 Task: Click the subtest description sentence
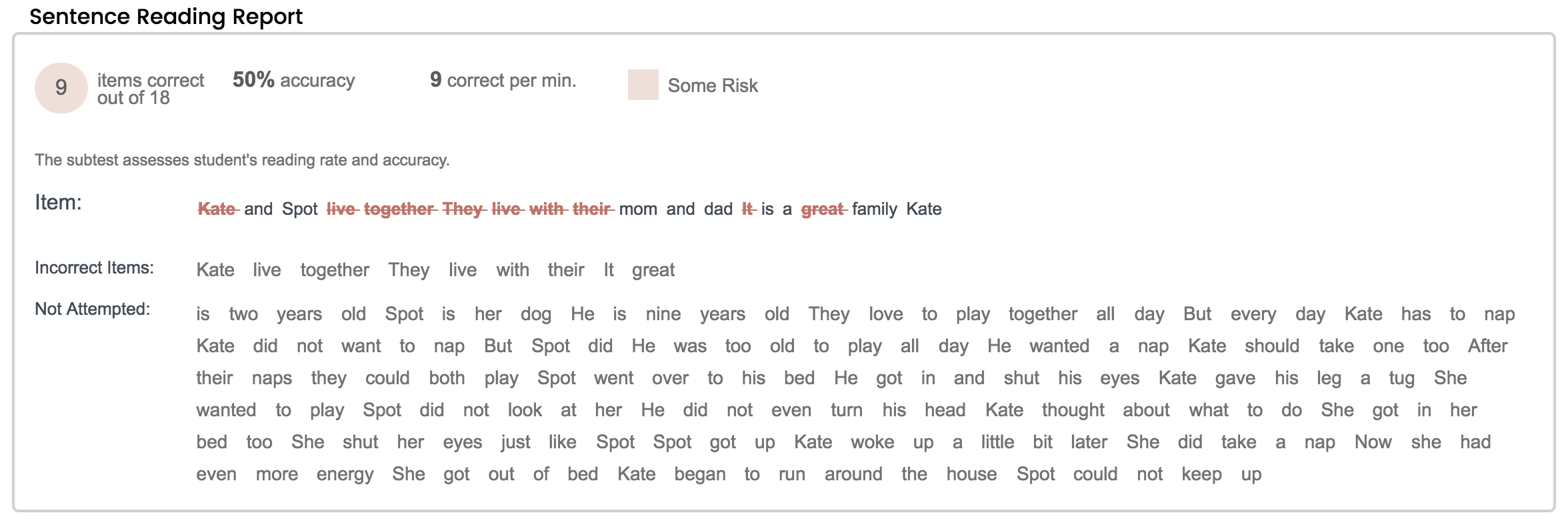pos(242,160)
